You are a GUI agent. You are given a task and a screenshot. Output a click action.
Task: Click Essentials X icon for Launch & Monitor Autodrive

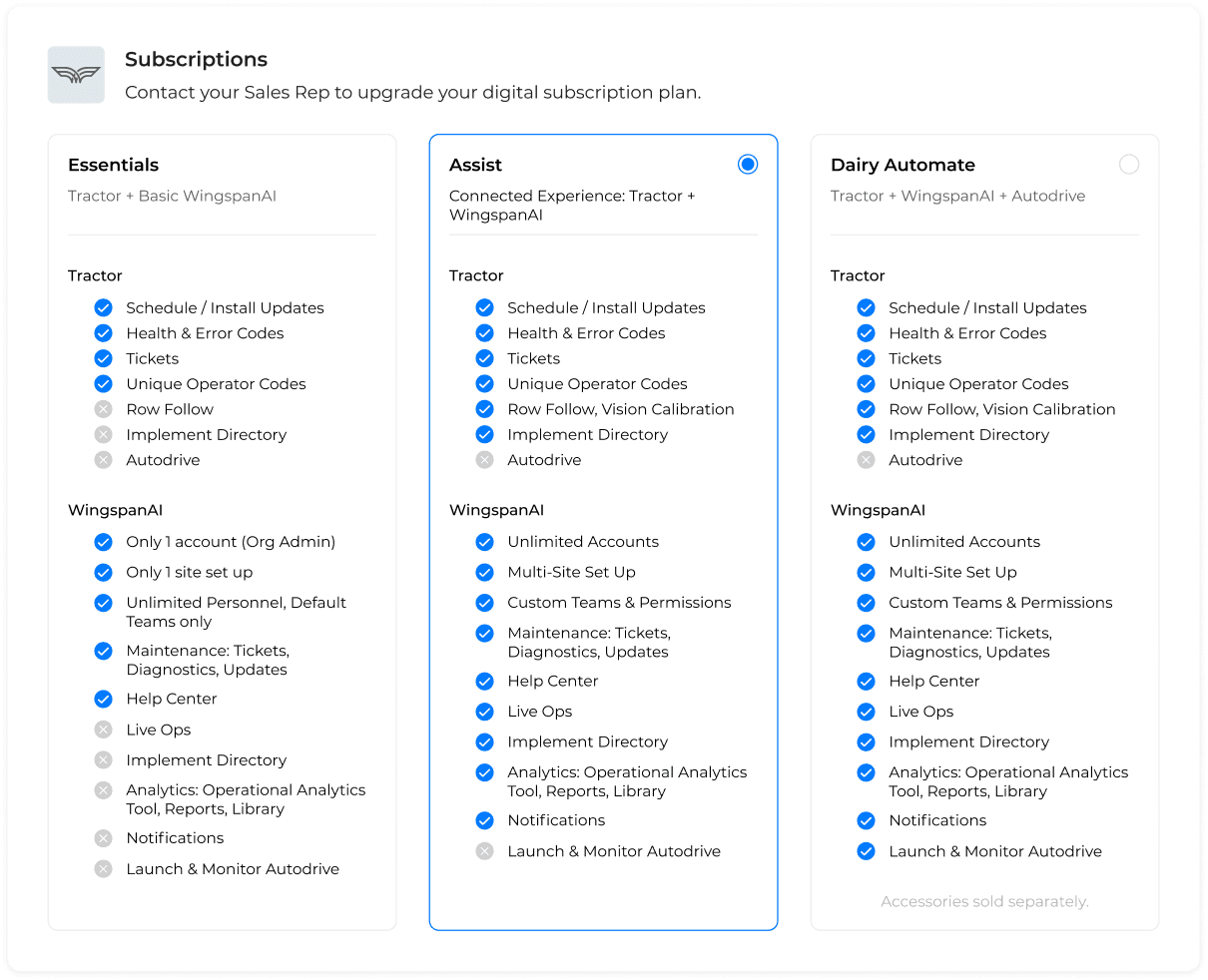[103, 869]
